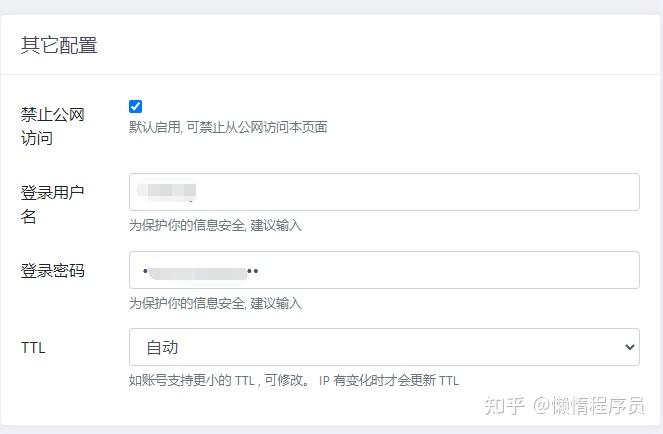The width and height of the screenshot is (663, 434).
Task: Click the TTL dropdown chevron arrow
Action: tap(629, 347)
